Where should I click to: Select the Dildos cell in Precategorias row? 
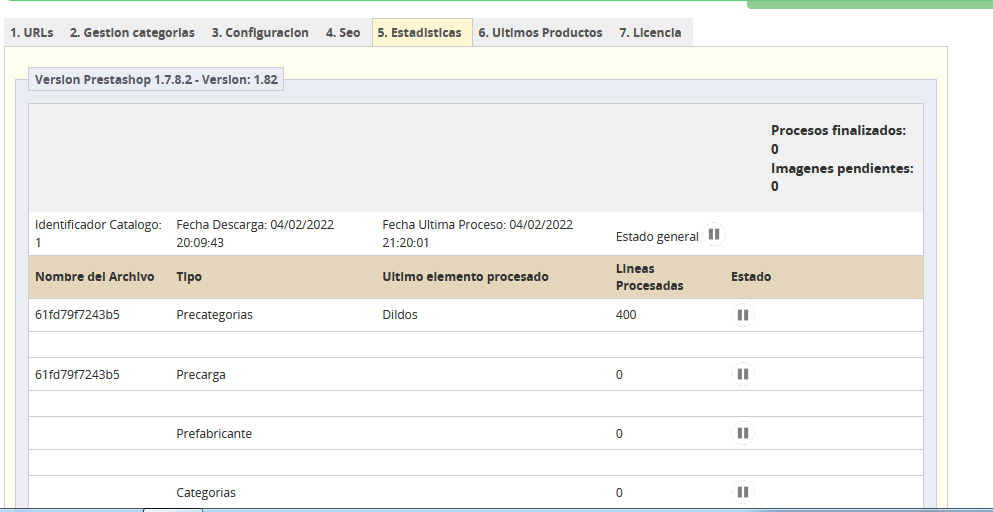(400, 315)
